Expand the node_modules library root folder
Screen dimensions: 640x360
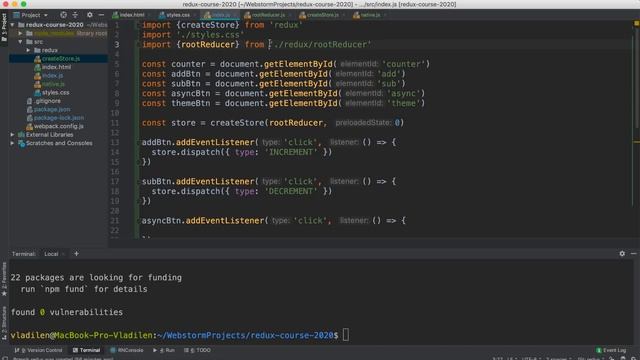coord(20,33)
